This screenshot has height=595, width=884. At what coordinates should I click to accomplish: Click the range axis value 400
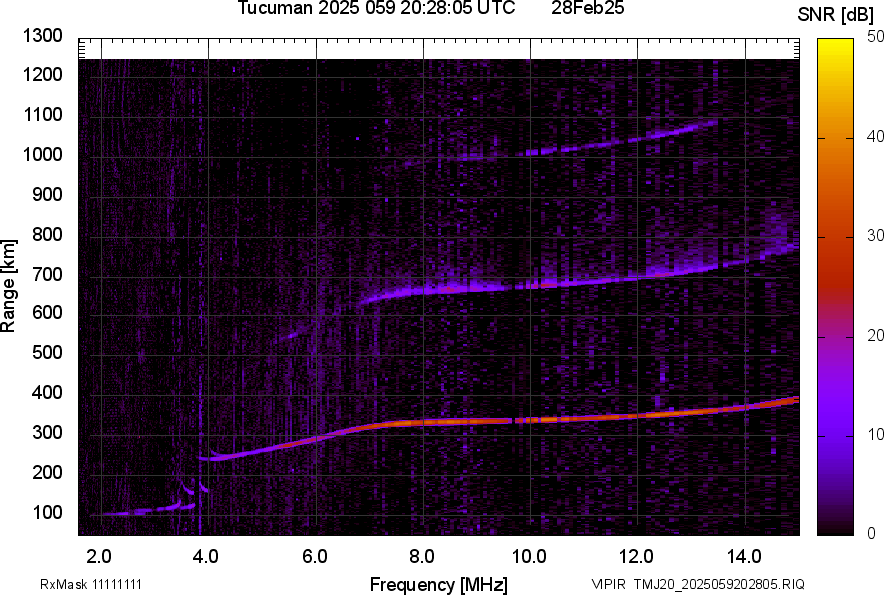pos(47,393)
